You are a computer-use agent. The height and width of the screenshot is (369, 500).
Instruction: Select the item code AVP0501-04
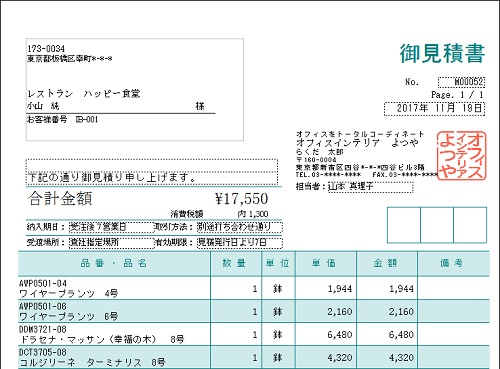tap(43, 283)
